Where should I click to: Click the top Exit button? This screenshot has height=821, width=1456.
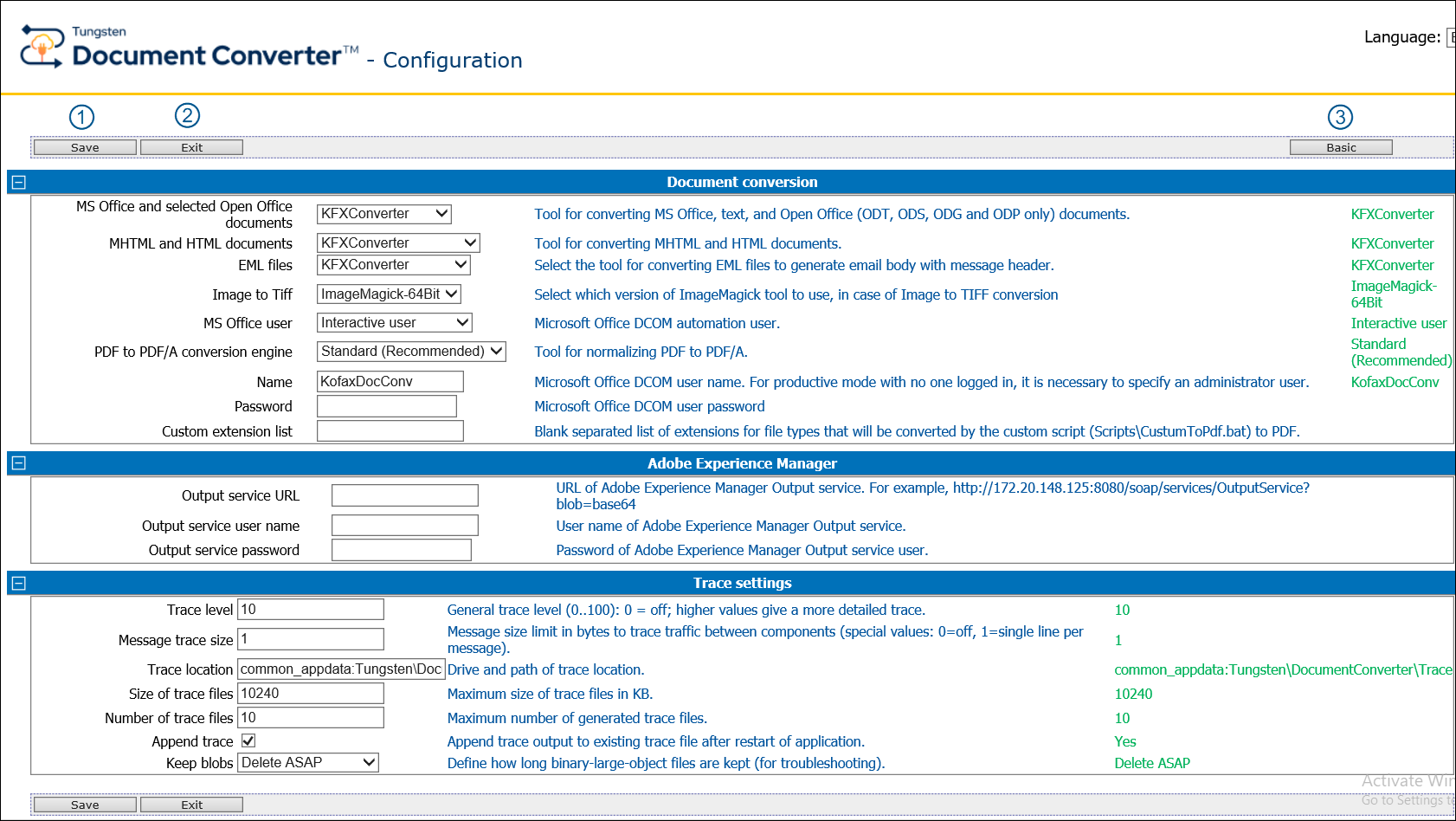[191, 147]
